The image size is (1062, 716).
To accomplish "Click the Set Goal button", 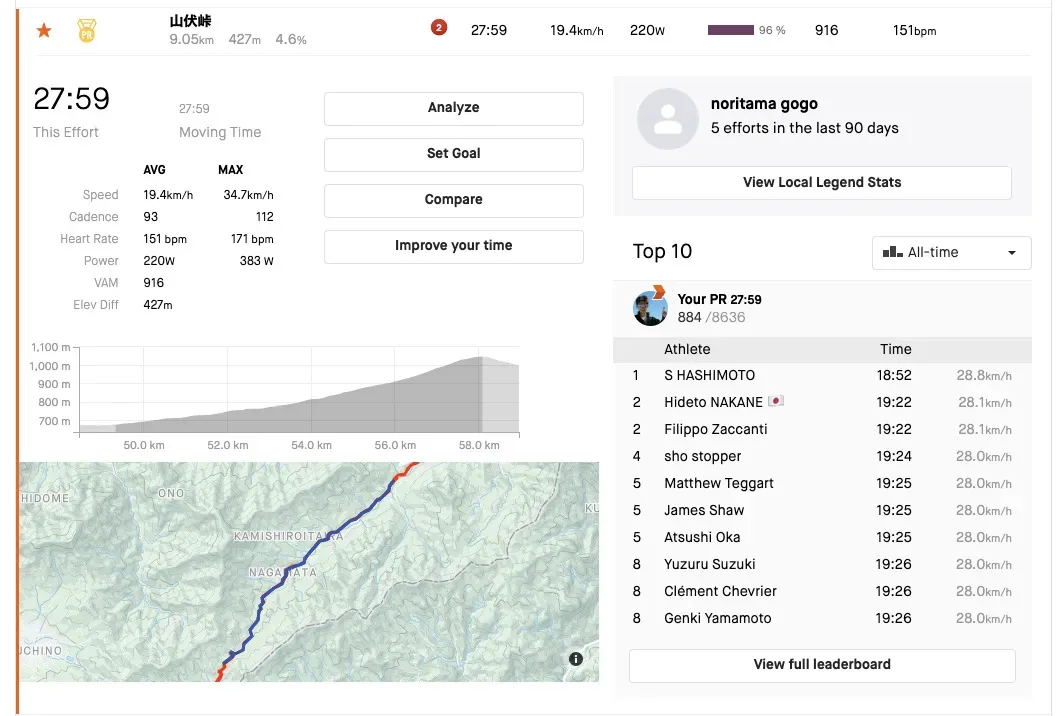I will click(453, 154).
